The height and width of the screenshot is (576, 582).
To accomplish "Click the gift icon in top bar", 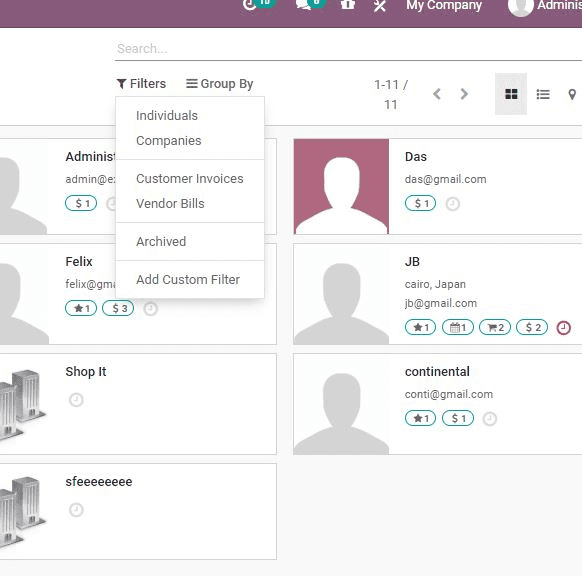I will pos(348,4).
